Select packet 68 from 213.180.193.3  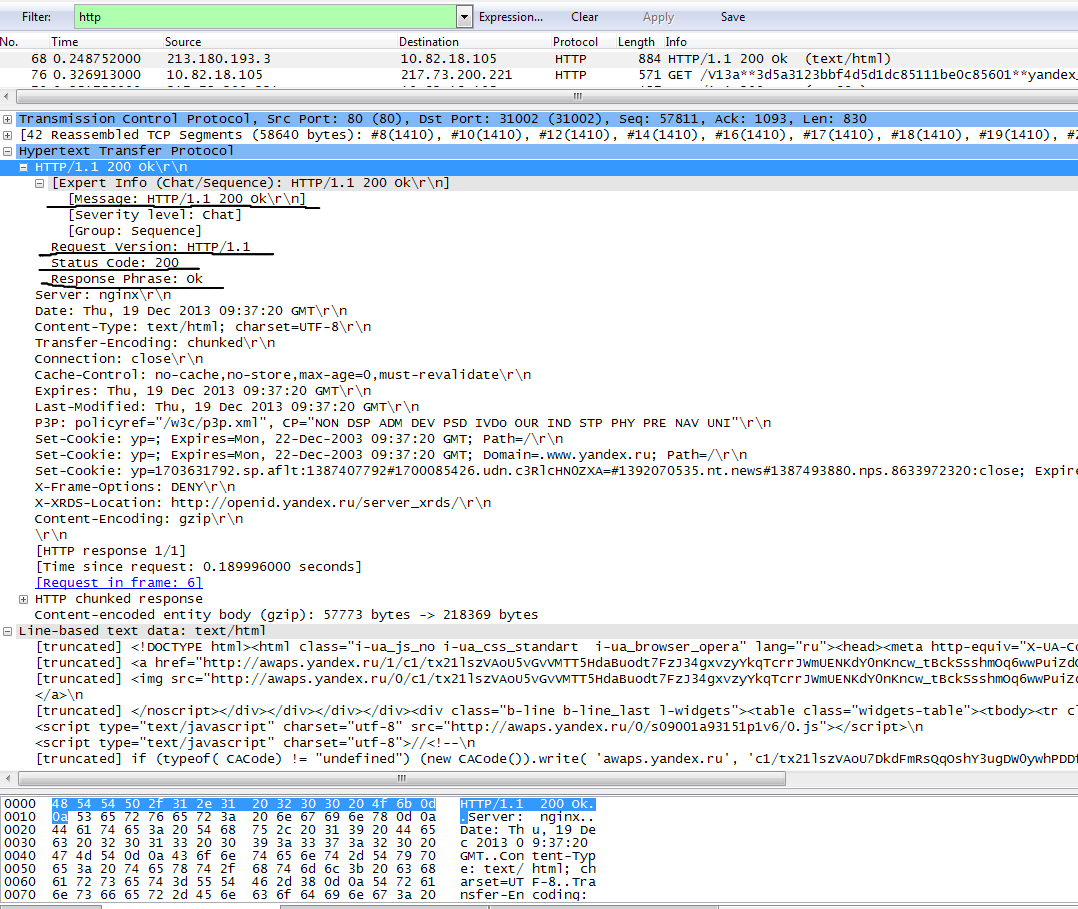coord(539,59)
